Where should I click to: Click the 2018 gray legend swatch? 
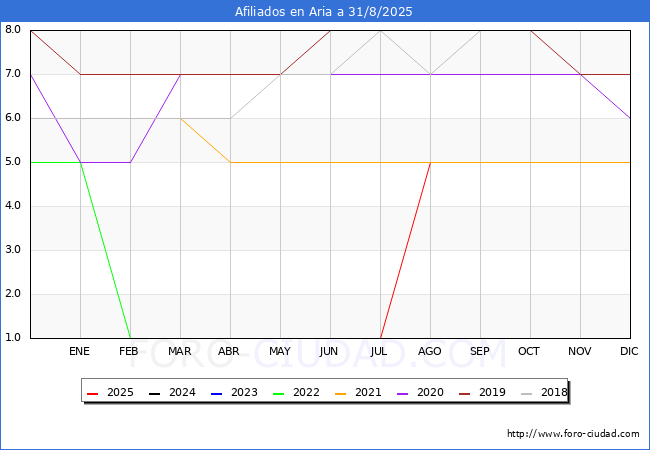(526, 393)
